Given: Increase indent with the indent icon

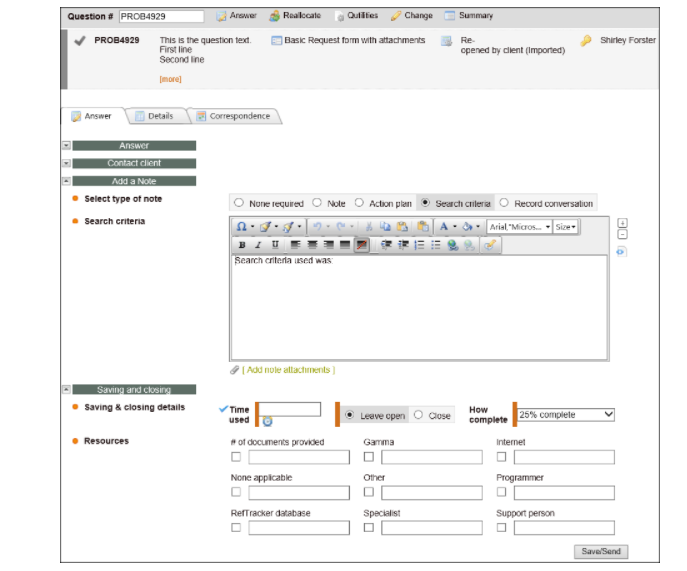Looking at the screenshot, I should point(386,245).
